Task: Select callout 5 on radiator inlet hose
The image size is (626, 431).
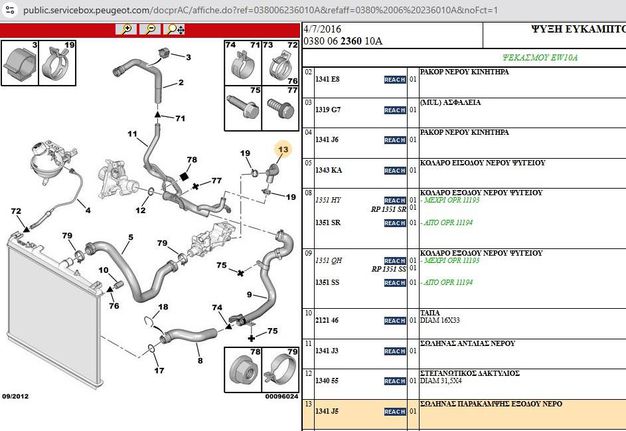Action: [x=131, y=237]
